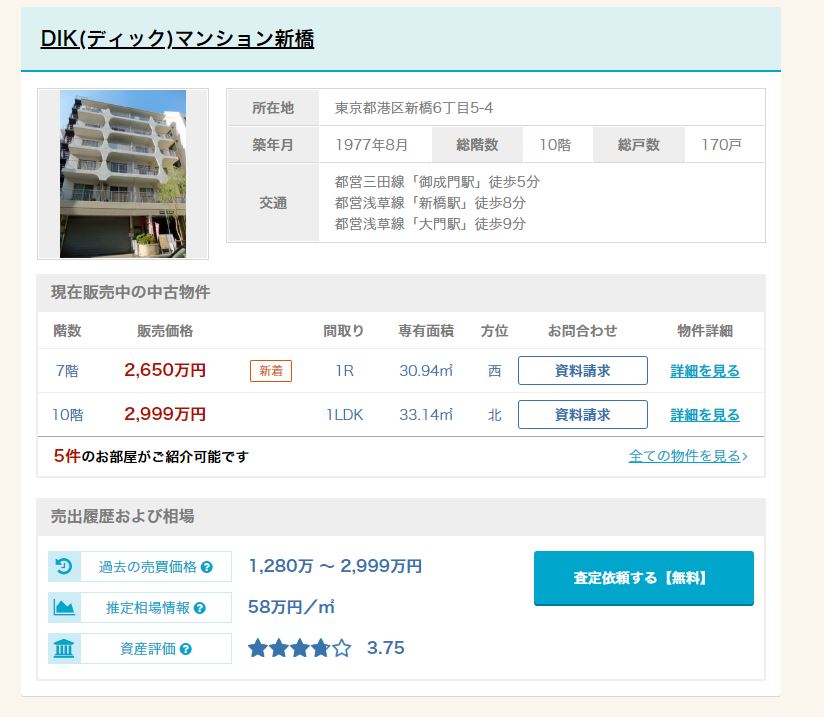824x717 pixels.
Task: Click the 階数 column header
Action: tap(67, 331)
